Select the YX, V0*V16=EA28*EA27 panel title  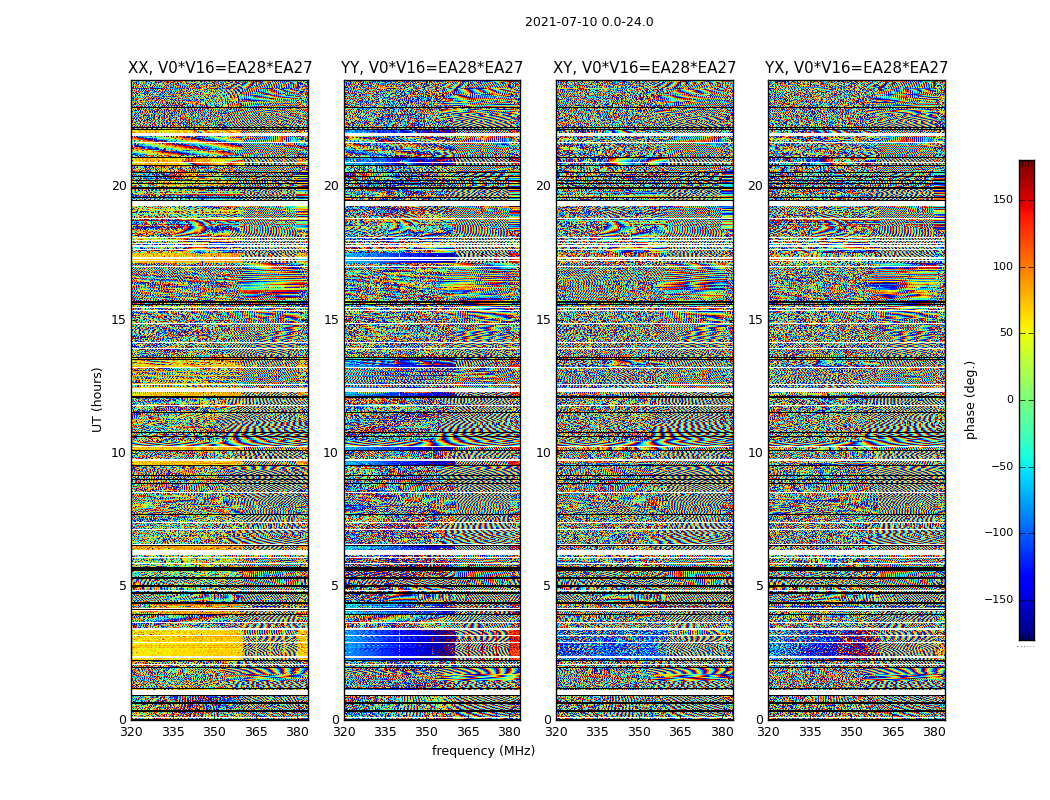tap(856, 68)
